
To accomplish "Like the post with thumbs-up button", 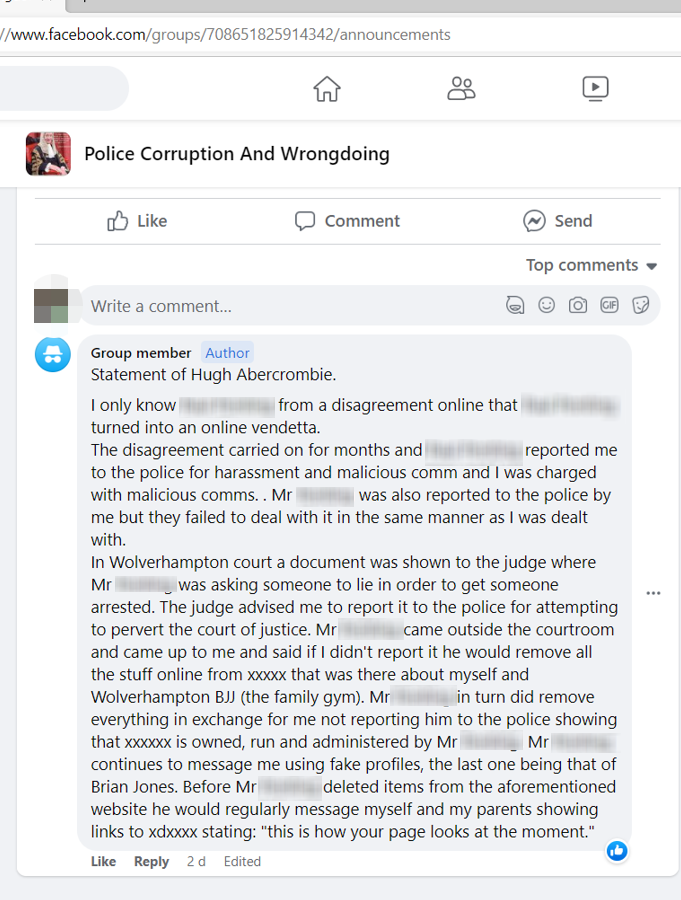I will click(137, 221).
